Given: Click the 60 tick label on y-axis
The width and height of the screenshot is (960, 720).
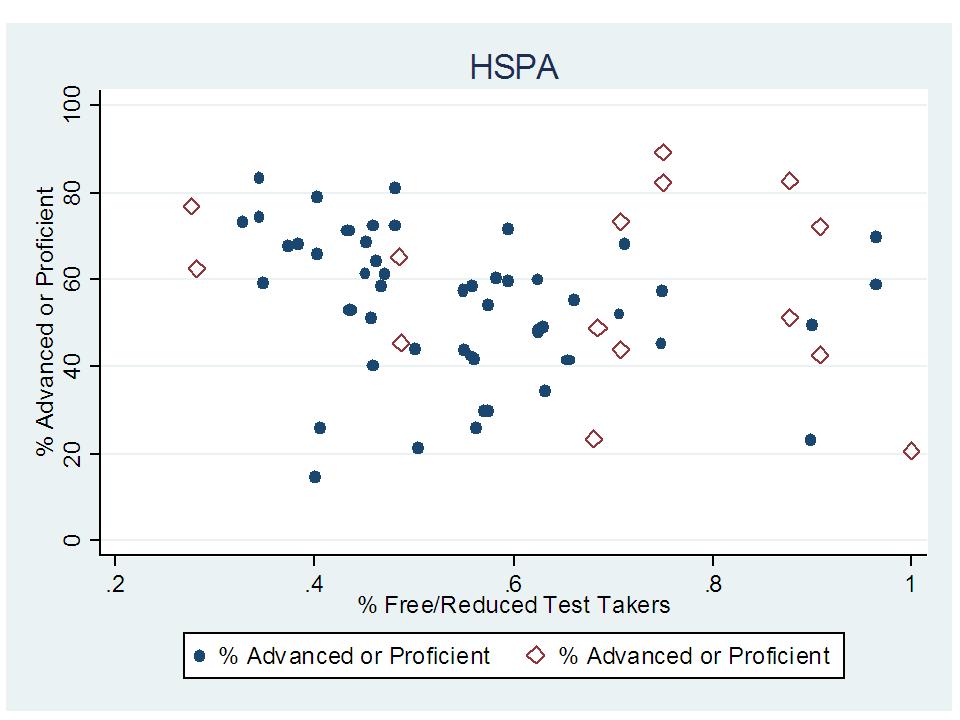Looking at the screenshot, I should point(77,279).
